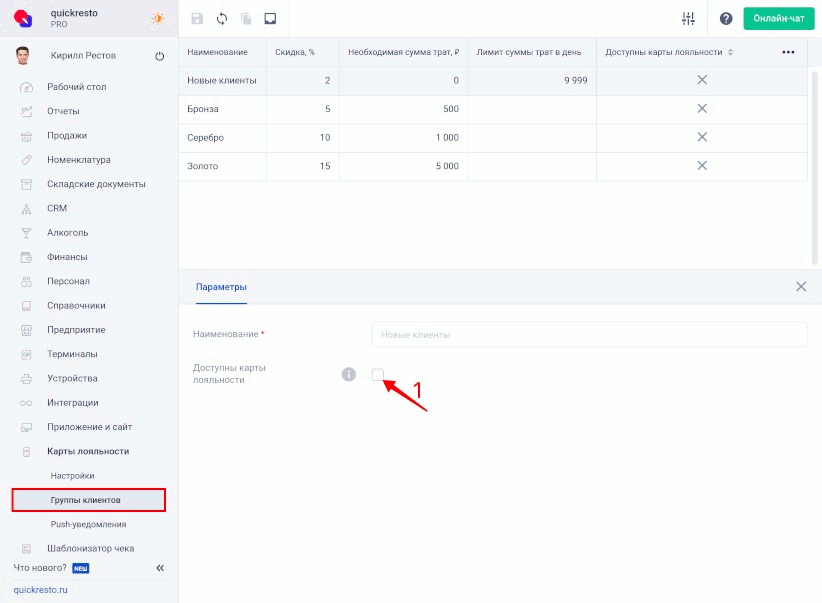Select the Золото table row
Screen dimensions: 822x603
click(x=493, y=166)
